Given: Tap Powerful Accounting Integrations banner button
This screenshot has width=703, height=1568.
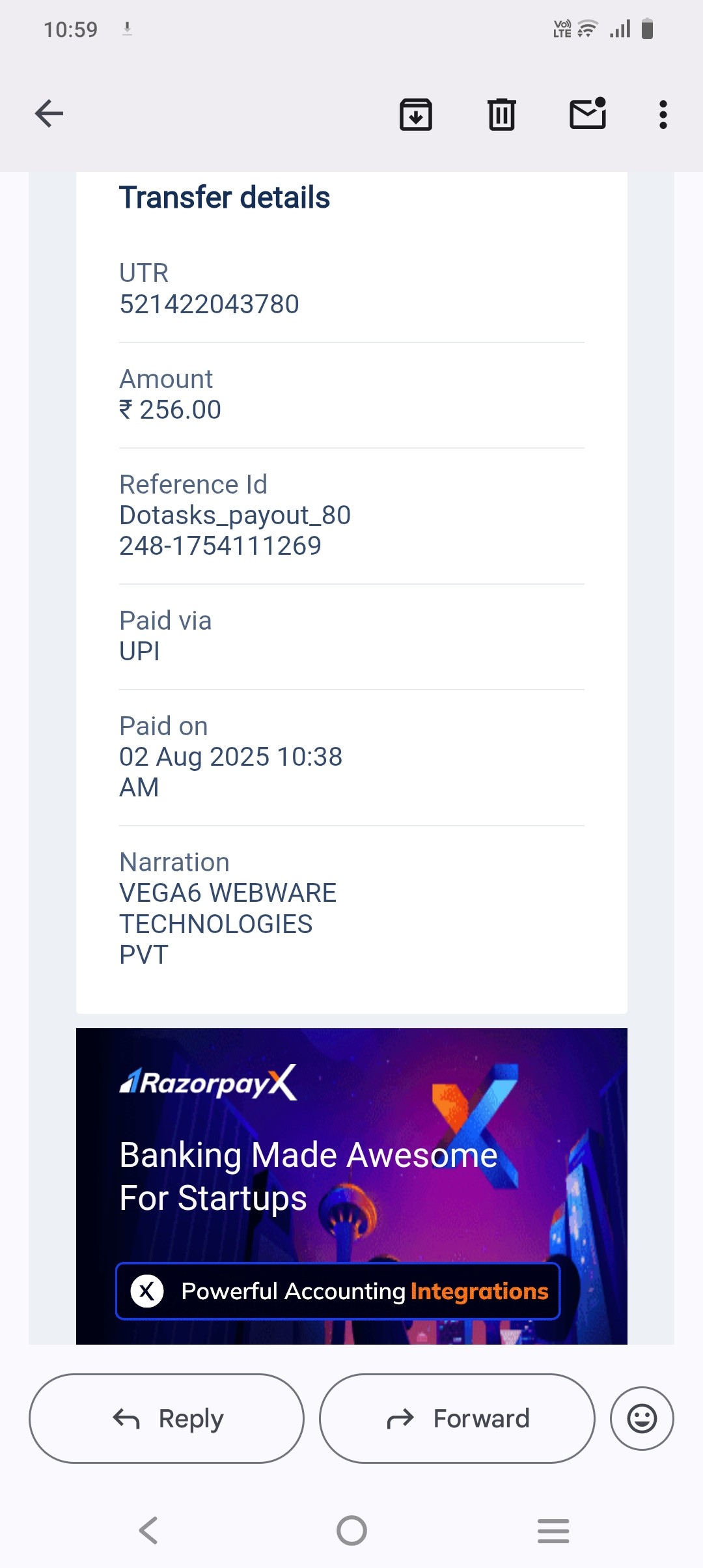Looking at the screenshot, I should (x=338, y=1291).
